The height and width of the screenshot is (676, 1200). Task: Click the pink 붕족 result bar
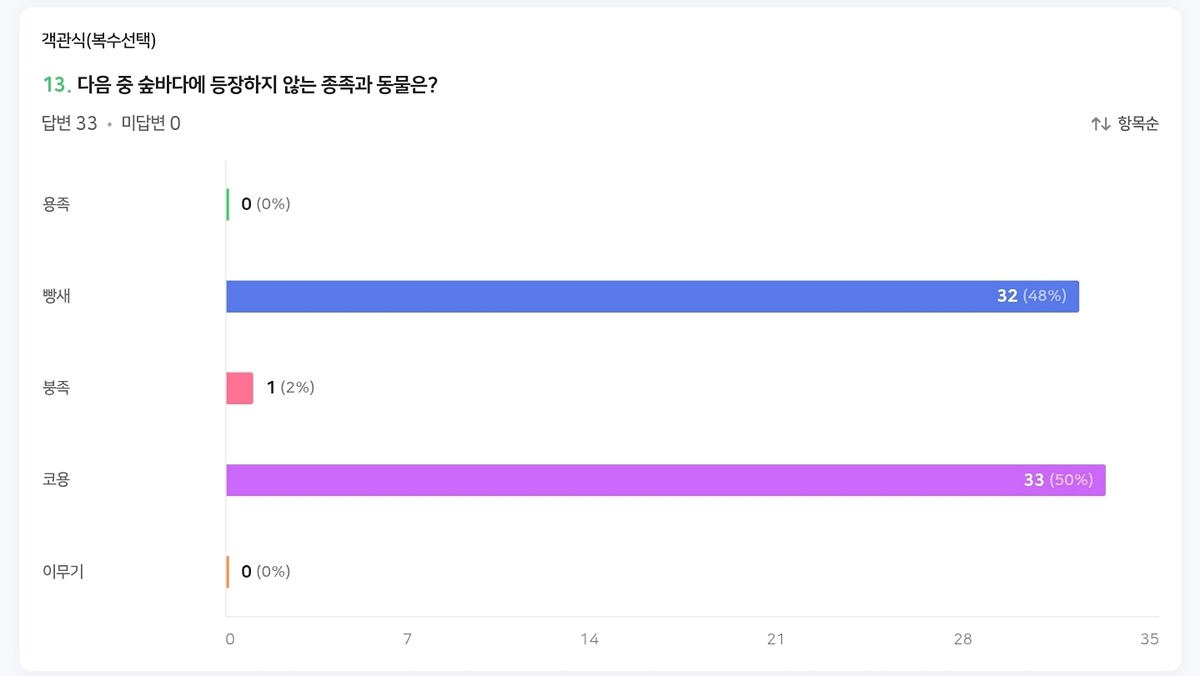240,388
